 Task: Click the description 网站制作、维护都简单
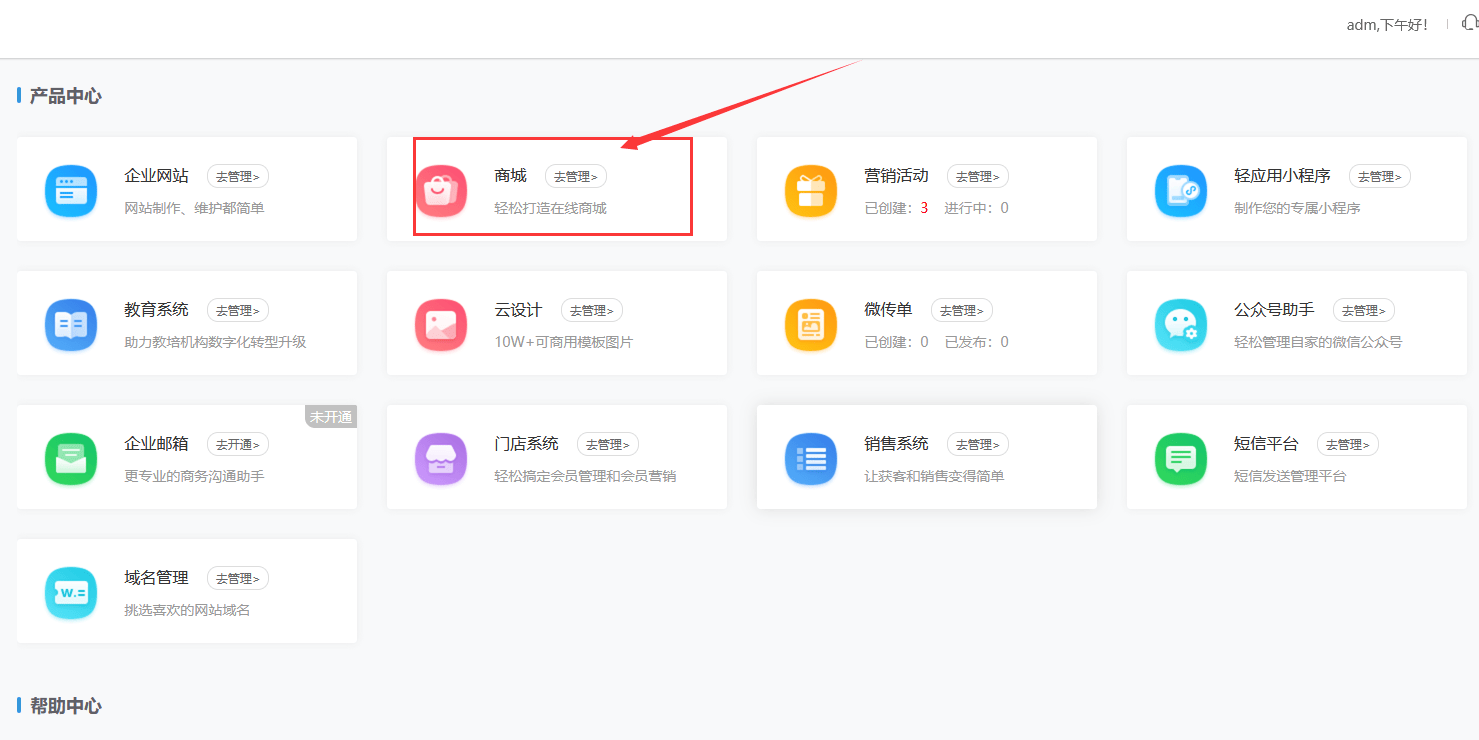pyautogui.click(x=194, y=208)
